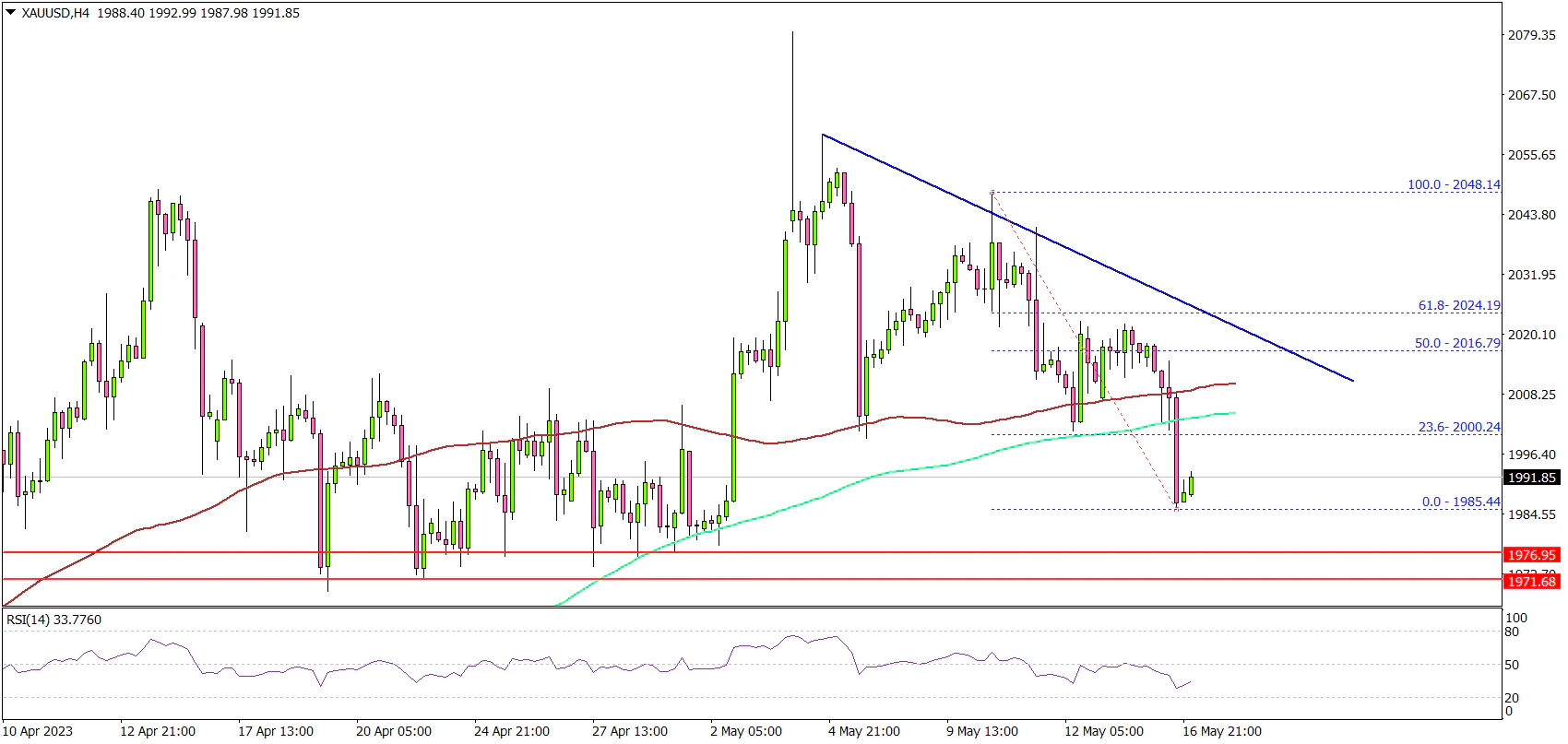This screenshot has width=1568, height=744.
Task: Click the 10 Apr 2023 date label
Action: coord(38,731)
